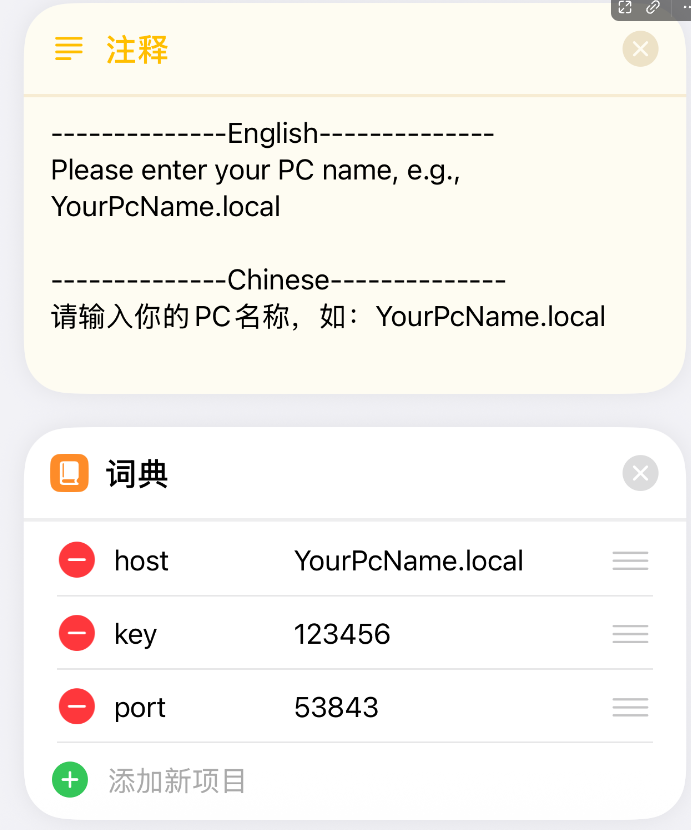Viewport: 691px width, 830px height.
Task: Click the orange 词典 dictionary book icon
Action: pyautogui.click(x=69, y=473)
